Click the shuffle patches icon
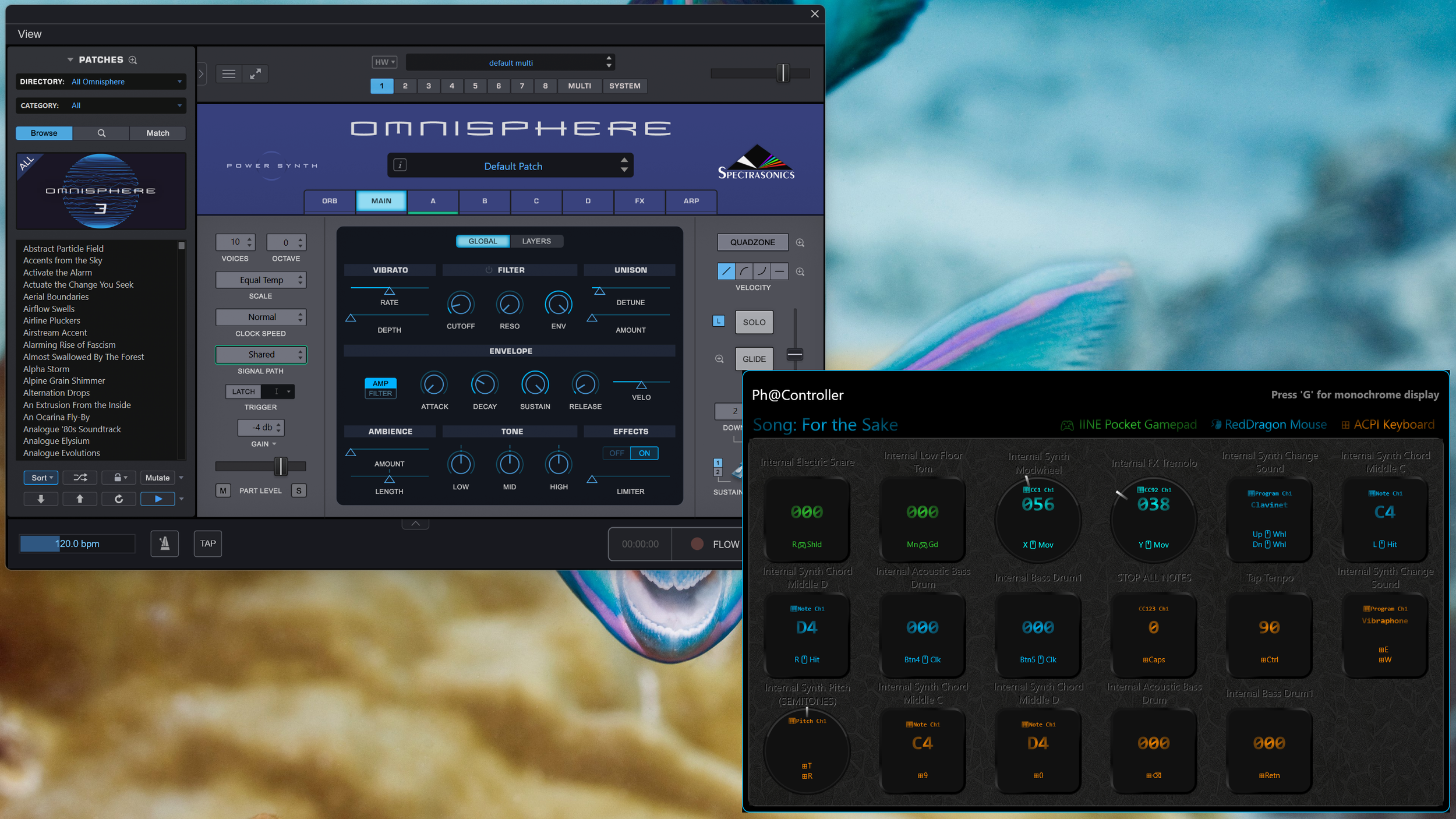 [80, 478]
